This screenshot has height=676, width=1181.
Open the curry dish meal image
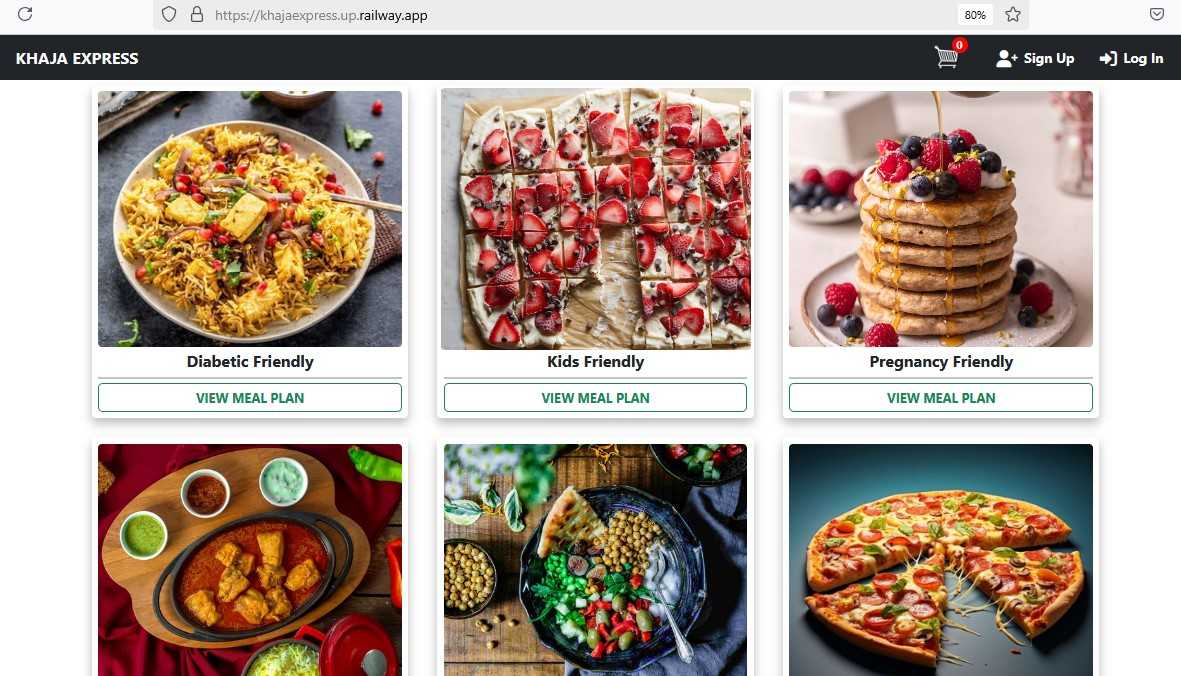[250, 559]
